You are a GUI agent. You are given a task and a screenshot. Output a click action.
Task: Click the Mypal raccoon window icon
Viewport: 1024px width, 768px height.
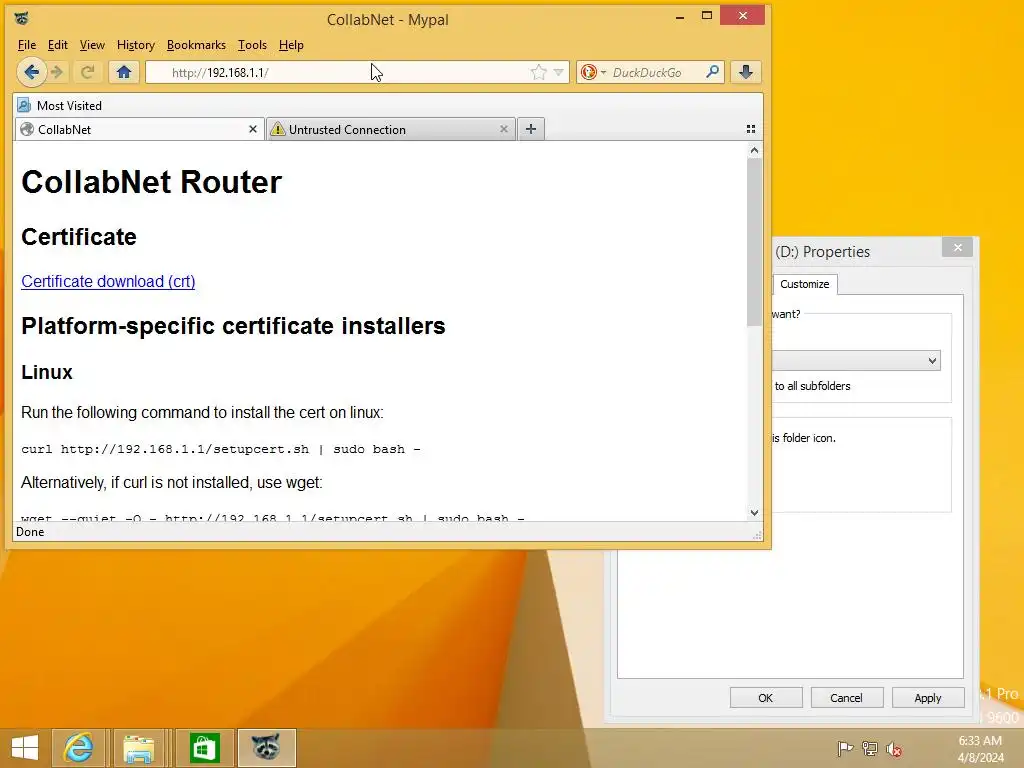(x=22, y=18)
